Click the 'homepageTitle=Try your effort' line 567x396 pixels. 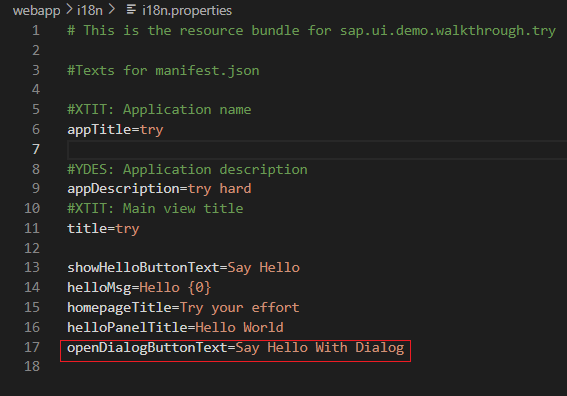tap(183, 307)
